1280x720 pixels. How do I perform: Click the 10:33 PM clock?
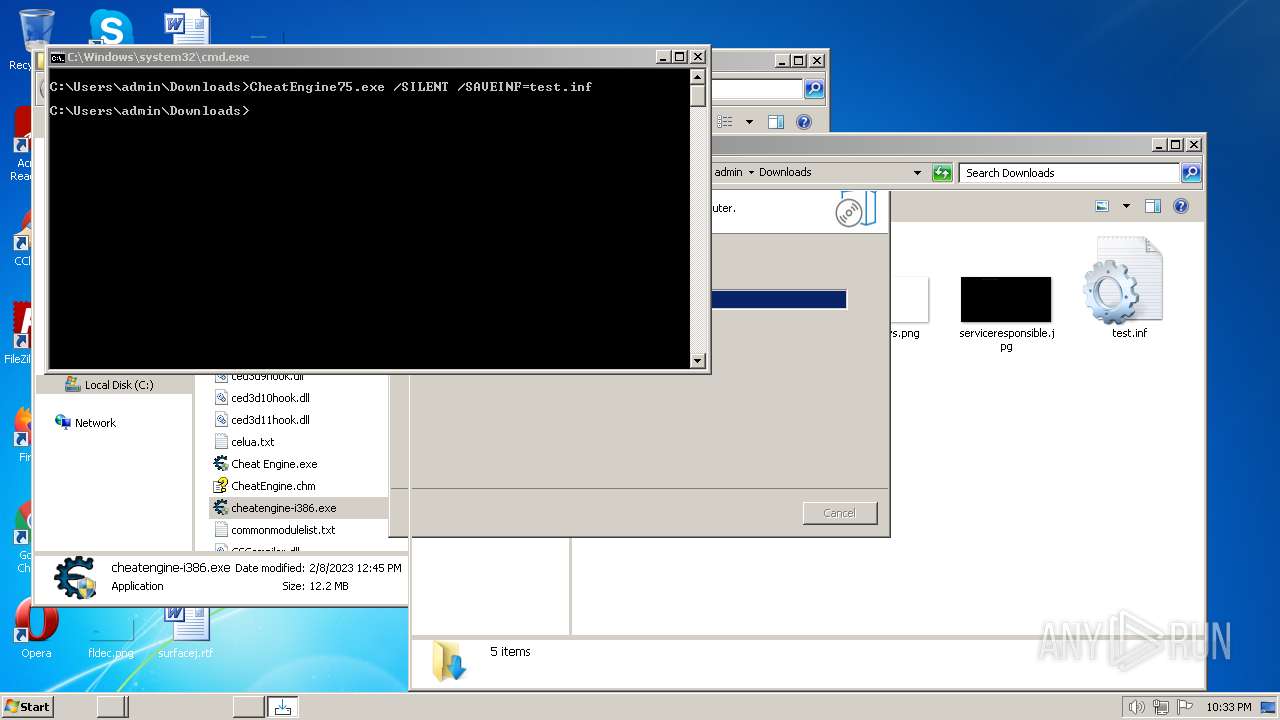point(1229,707)
